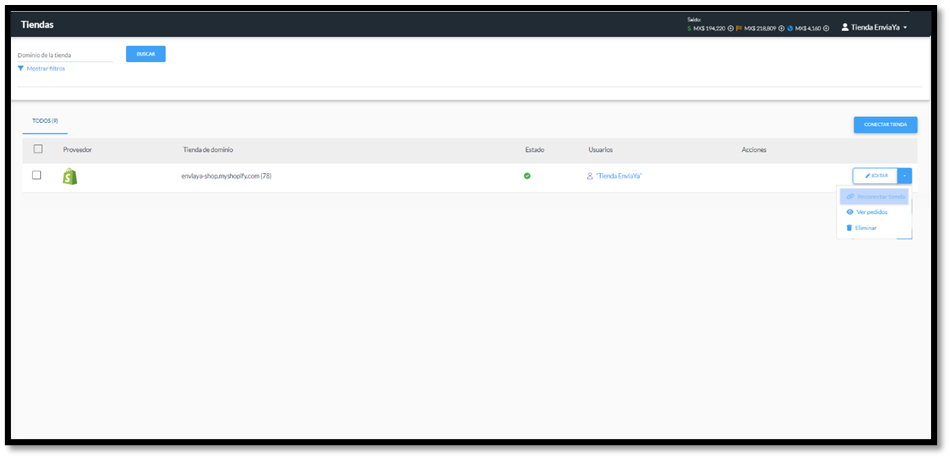Click plus icon next to MX$ 218,809
Viewport: 950px width, 458px height.
[x=781, y=28]
